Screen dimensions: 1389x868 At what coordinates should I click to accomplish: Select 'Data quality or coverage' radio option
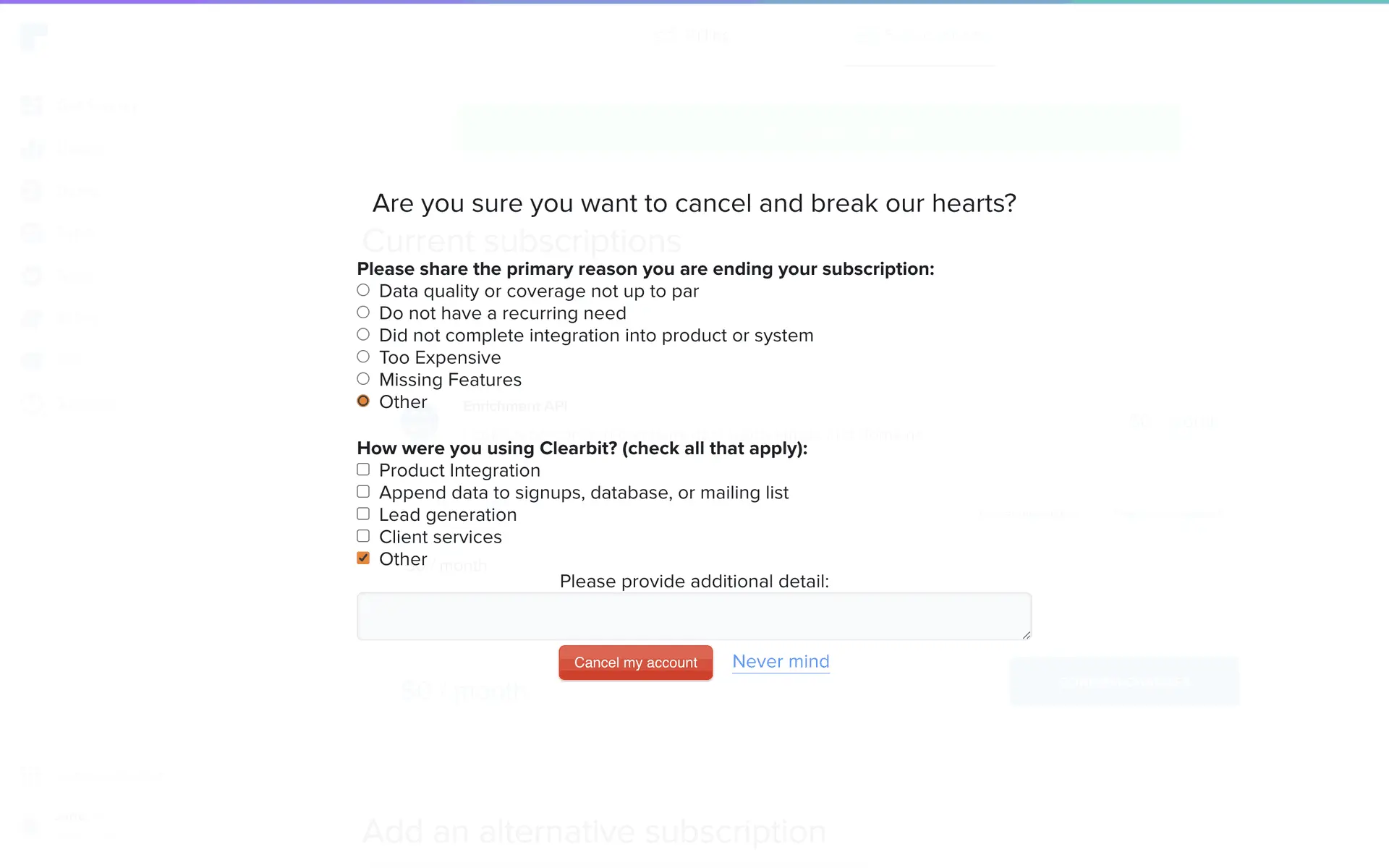(x=363, y=291)
